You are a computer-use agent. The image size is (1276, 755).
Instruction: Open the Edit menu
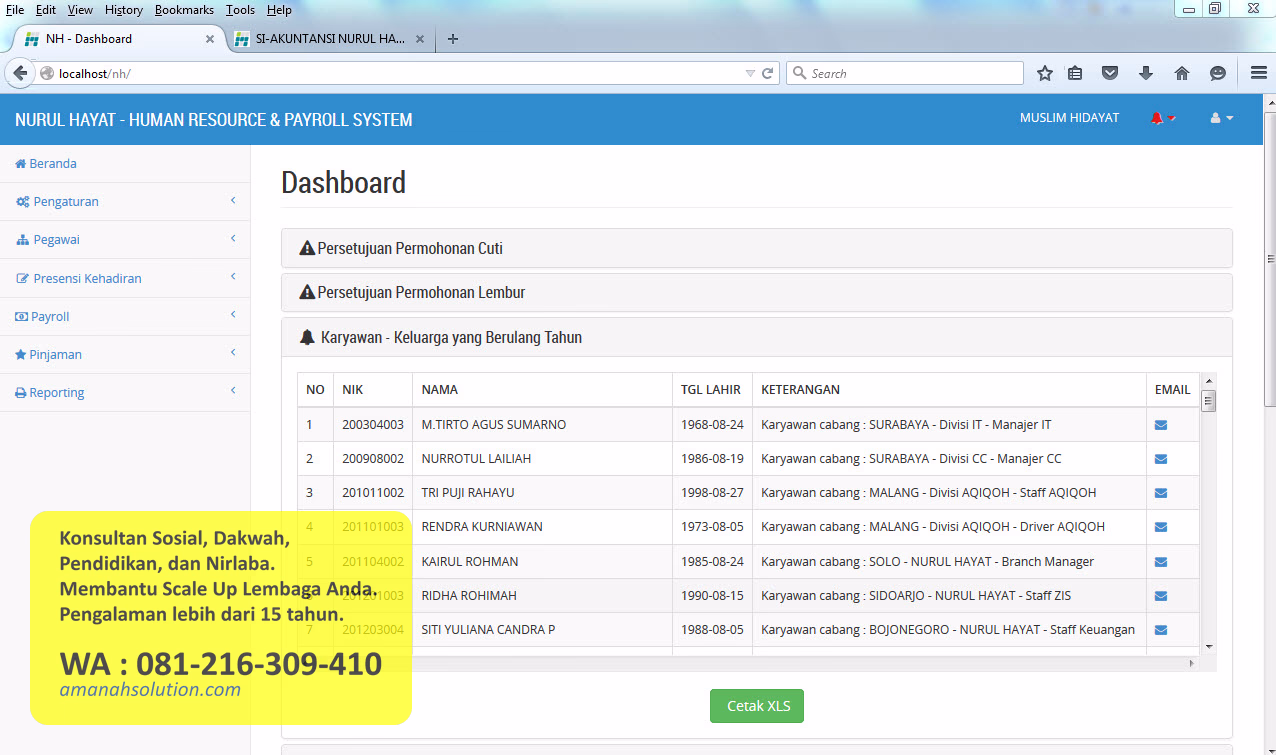pos(46,10)
